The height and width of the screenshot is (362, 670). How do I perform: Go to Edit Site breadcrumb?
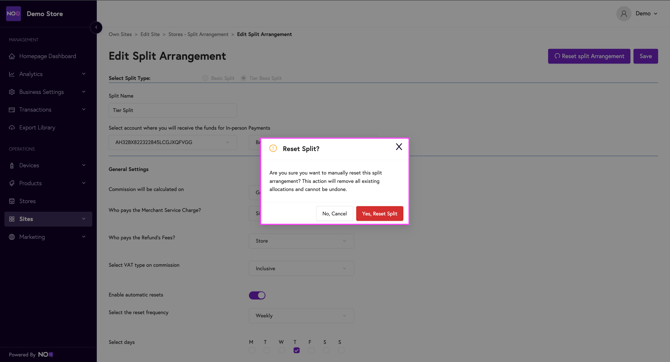point(150,34)
